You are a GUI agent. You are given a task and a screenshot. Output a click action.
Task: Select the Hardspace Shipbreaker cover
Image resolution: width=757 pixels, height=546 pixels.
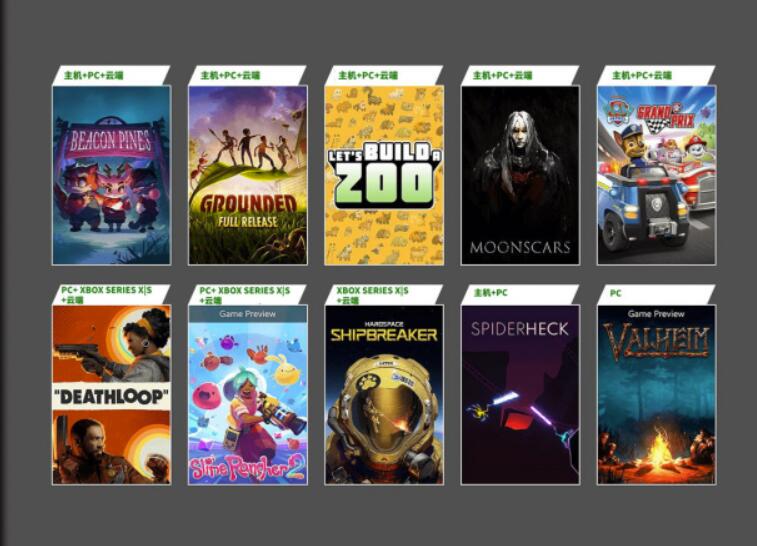point(384,394)
